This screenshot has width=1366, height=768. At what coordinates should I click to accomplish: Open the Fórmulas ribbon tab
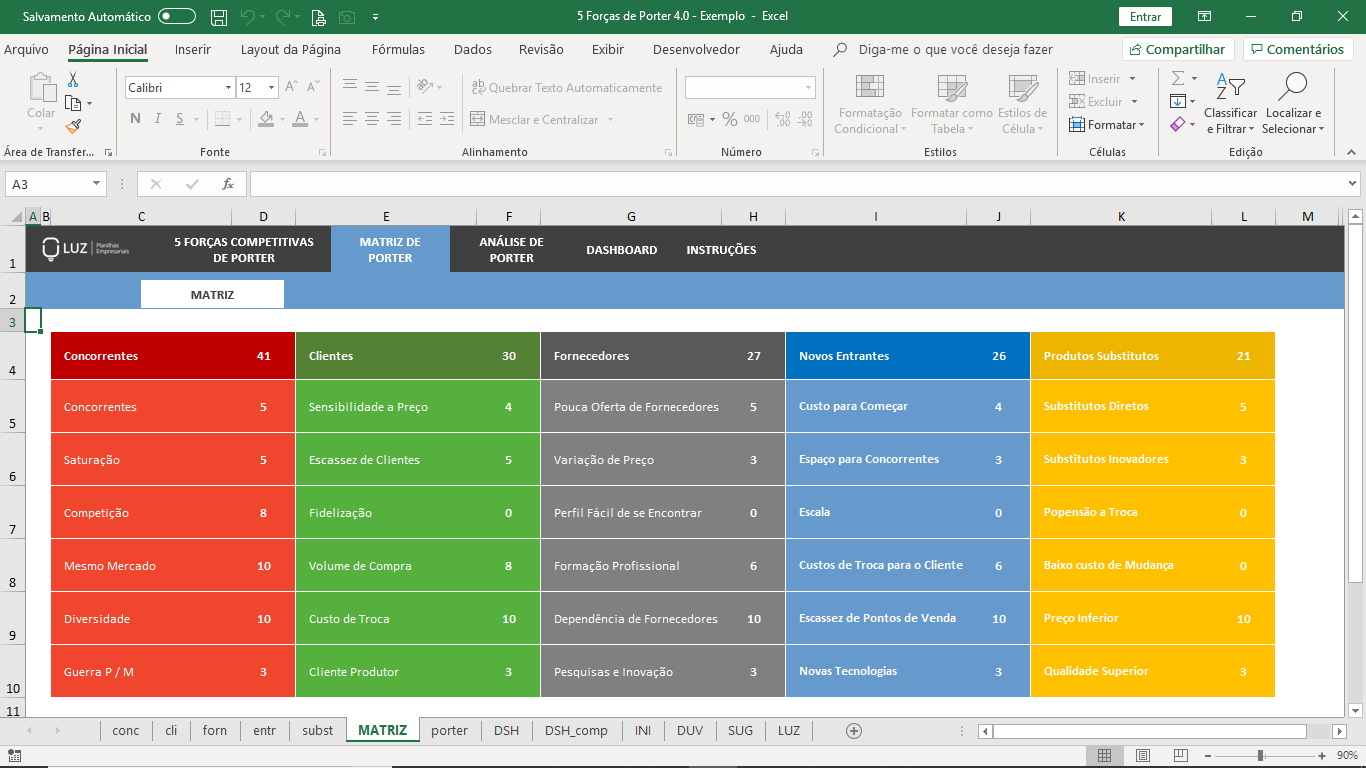[398, 49]
